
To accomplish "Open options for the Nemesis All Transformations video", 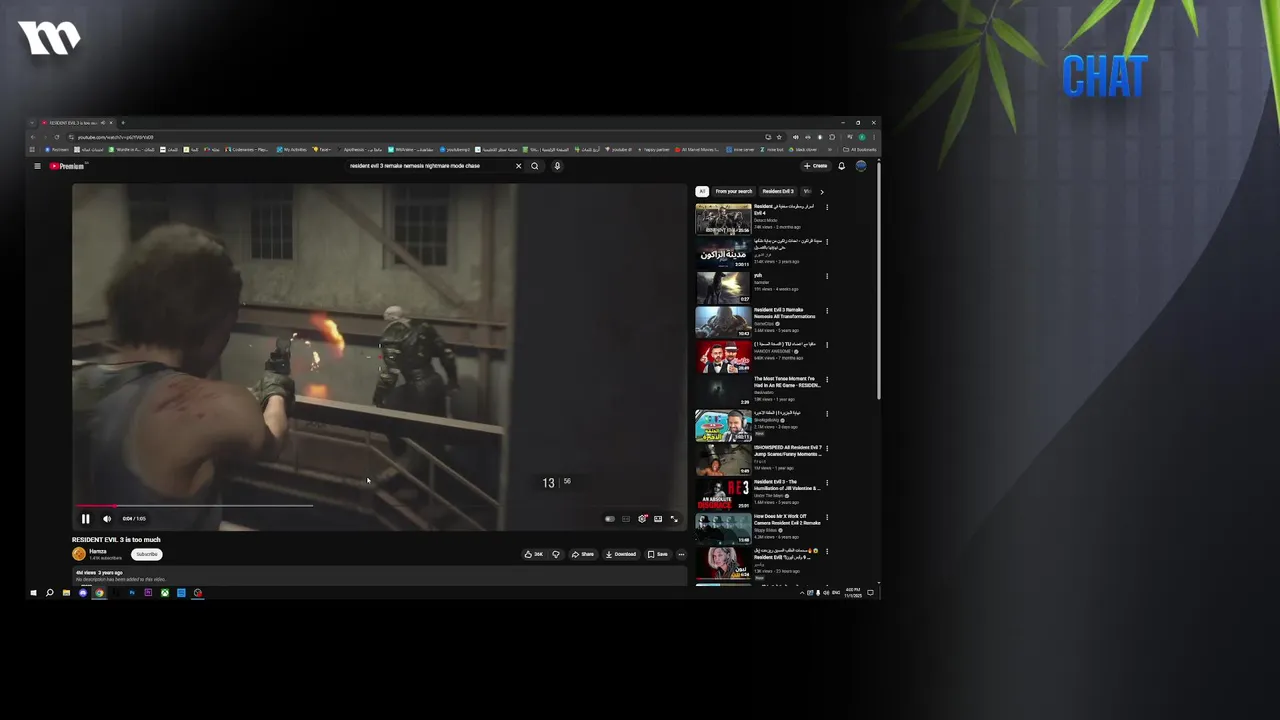I will pos(827,311).
